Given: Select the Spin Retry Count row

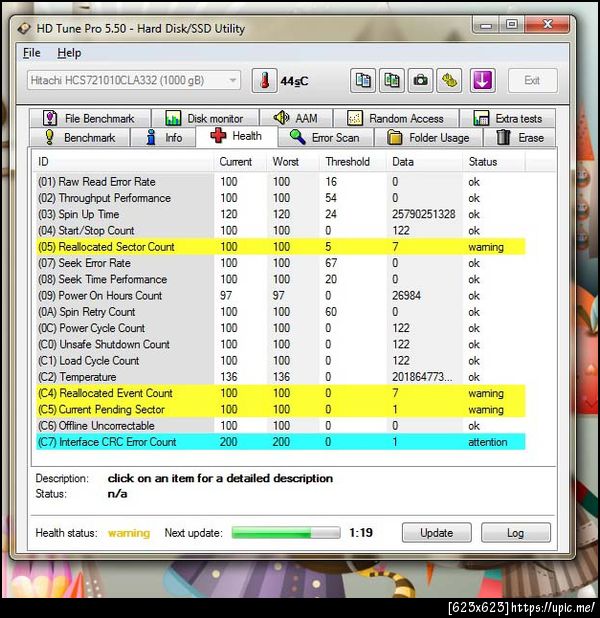Looking at the screenshot, I should tap(281, 312).
